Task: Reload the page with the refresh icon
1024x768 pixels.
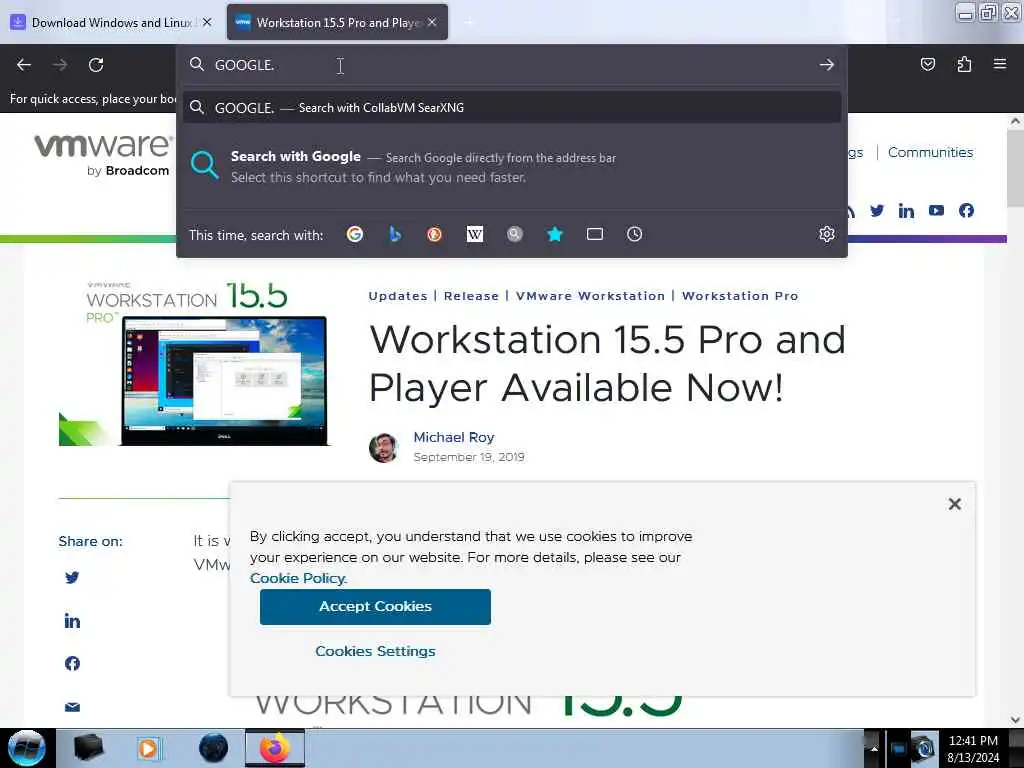Action: coord(96,65)
